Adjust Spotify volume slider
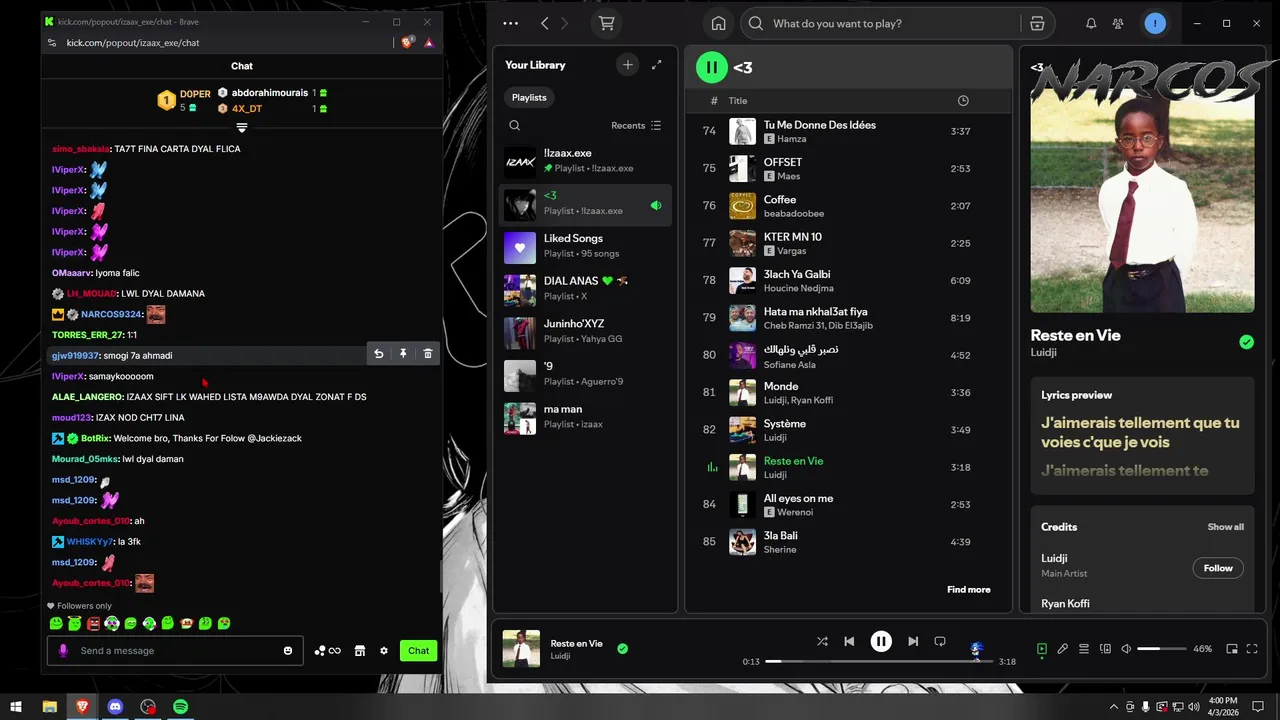 pyautogui.click(x=1161, y=649)
